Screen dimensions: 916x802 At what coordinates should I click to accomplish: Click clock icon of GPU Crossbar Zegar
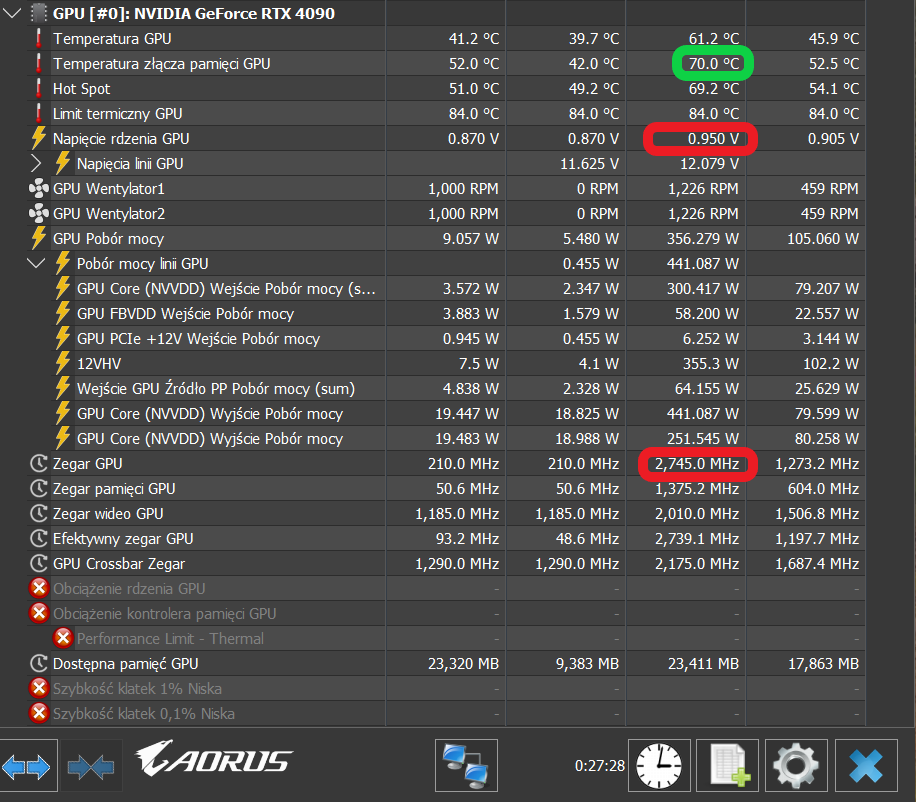click(39, 564)
